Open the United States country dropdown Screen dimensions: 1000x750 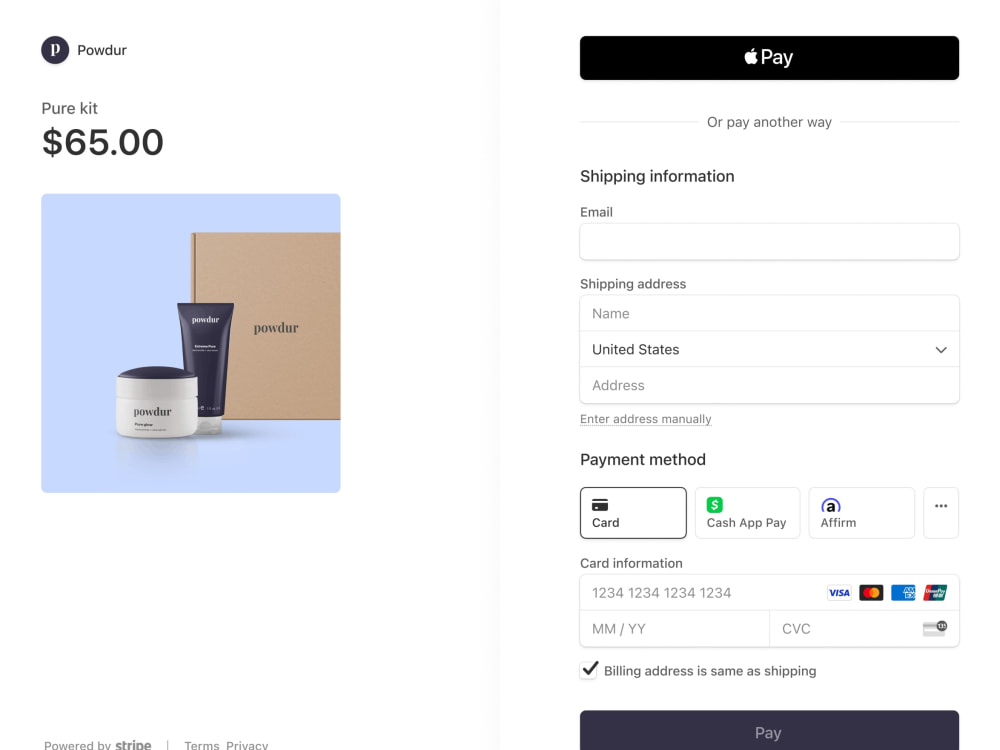(769, 349)
